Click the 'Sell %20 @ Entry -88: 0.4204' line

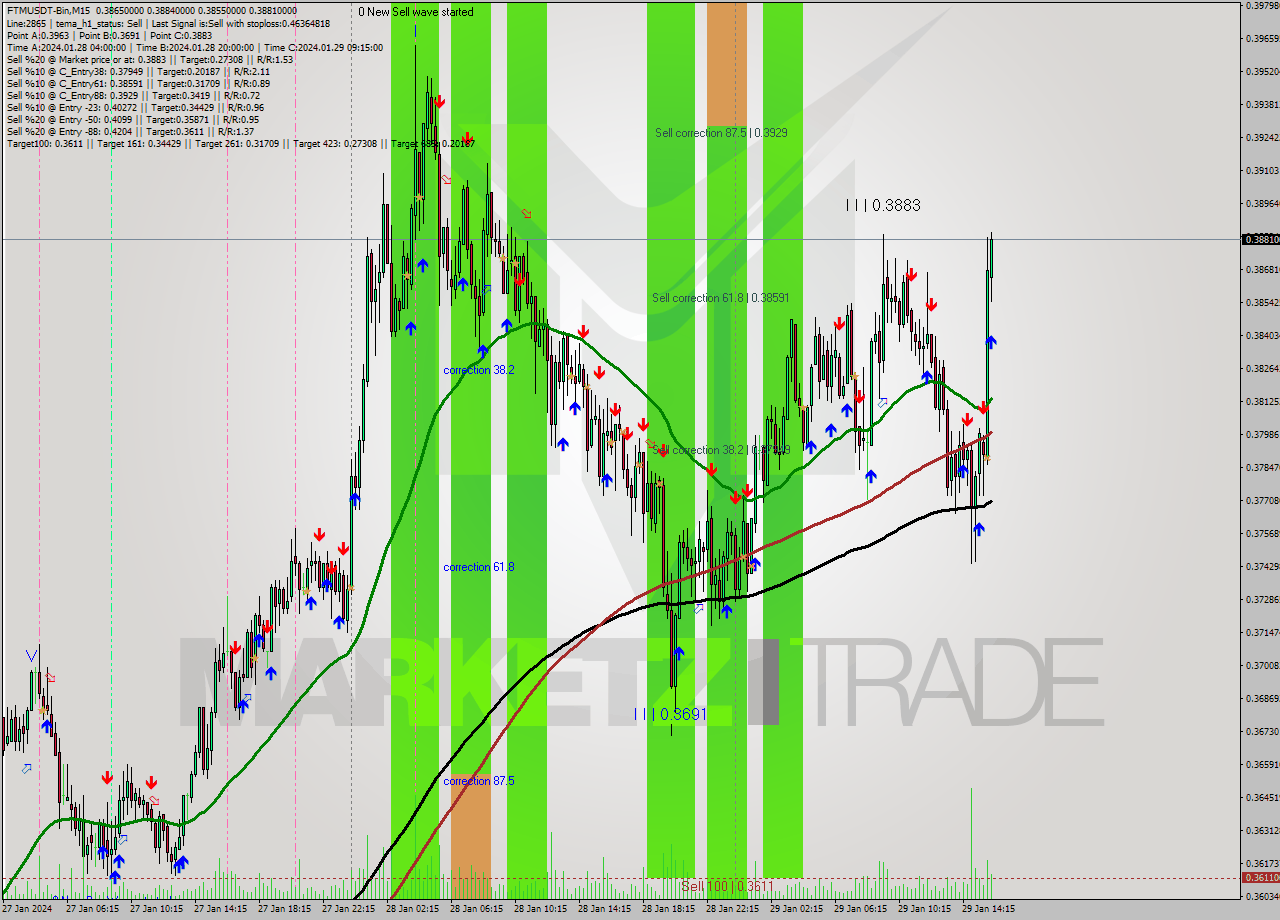130,131
